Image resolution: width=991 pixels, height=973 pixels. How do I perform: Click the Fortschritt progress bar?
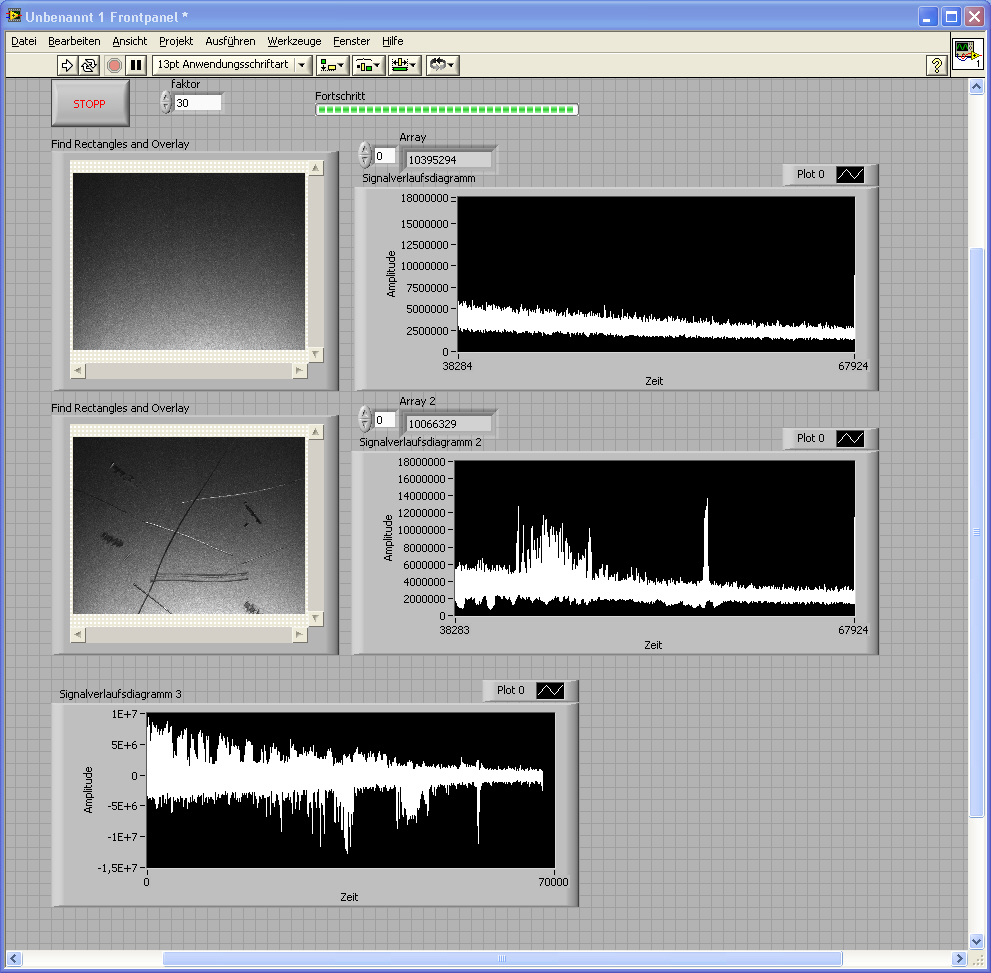point(446,109)
